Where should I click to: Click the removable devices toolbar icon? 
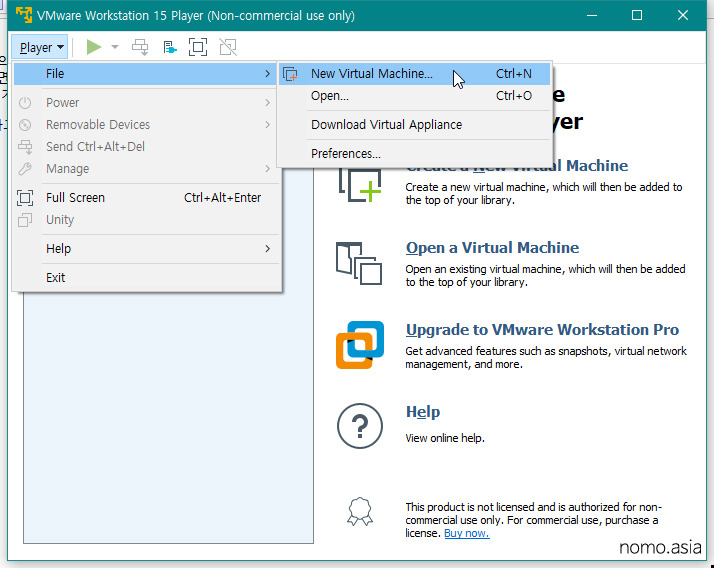tap(169, 47)
